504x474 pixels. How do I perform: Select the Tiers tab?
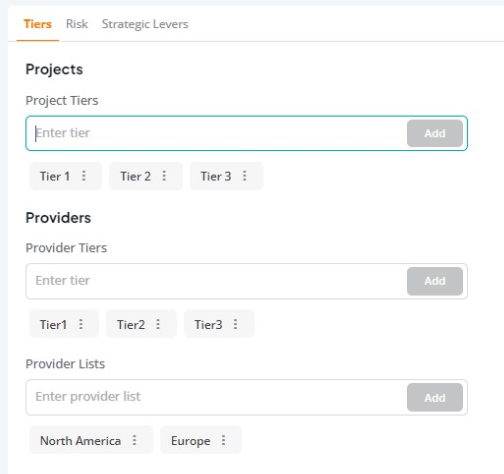(x=37, y=24)
